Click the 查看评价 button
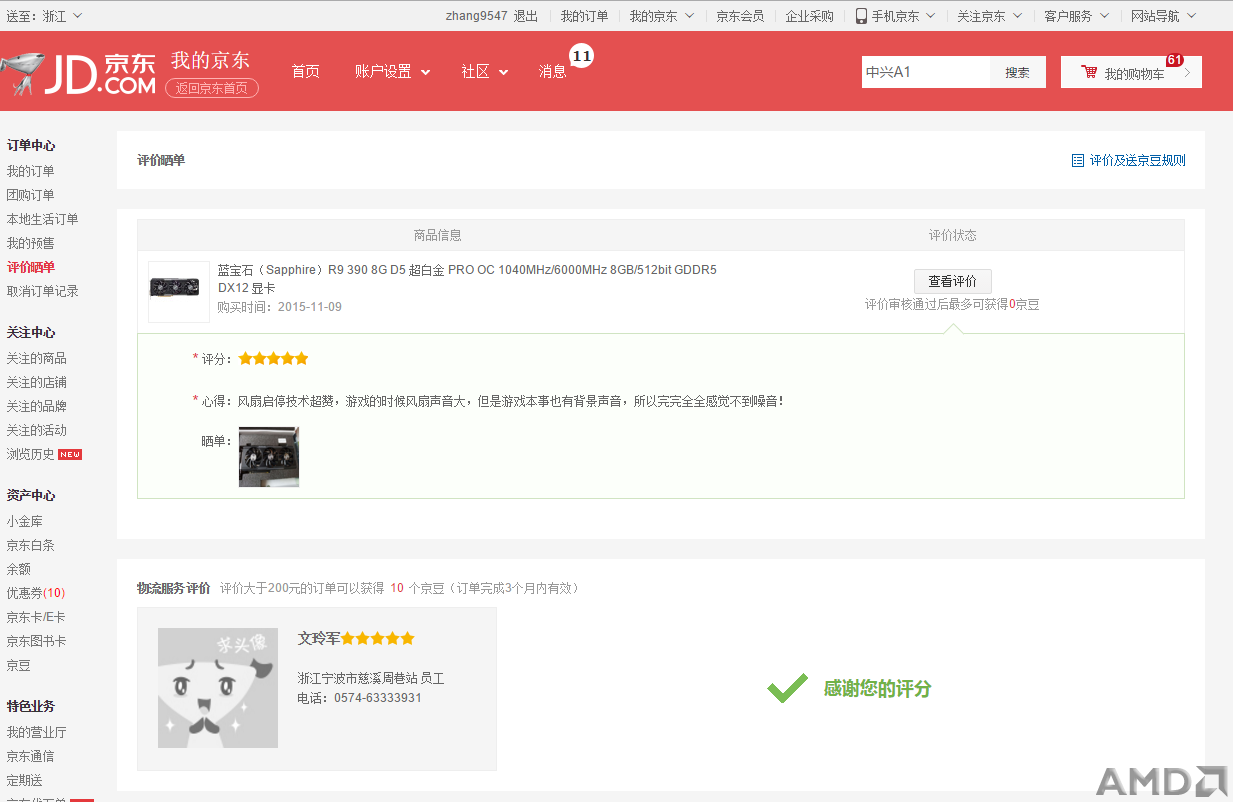 point(952,281)
